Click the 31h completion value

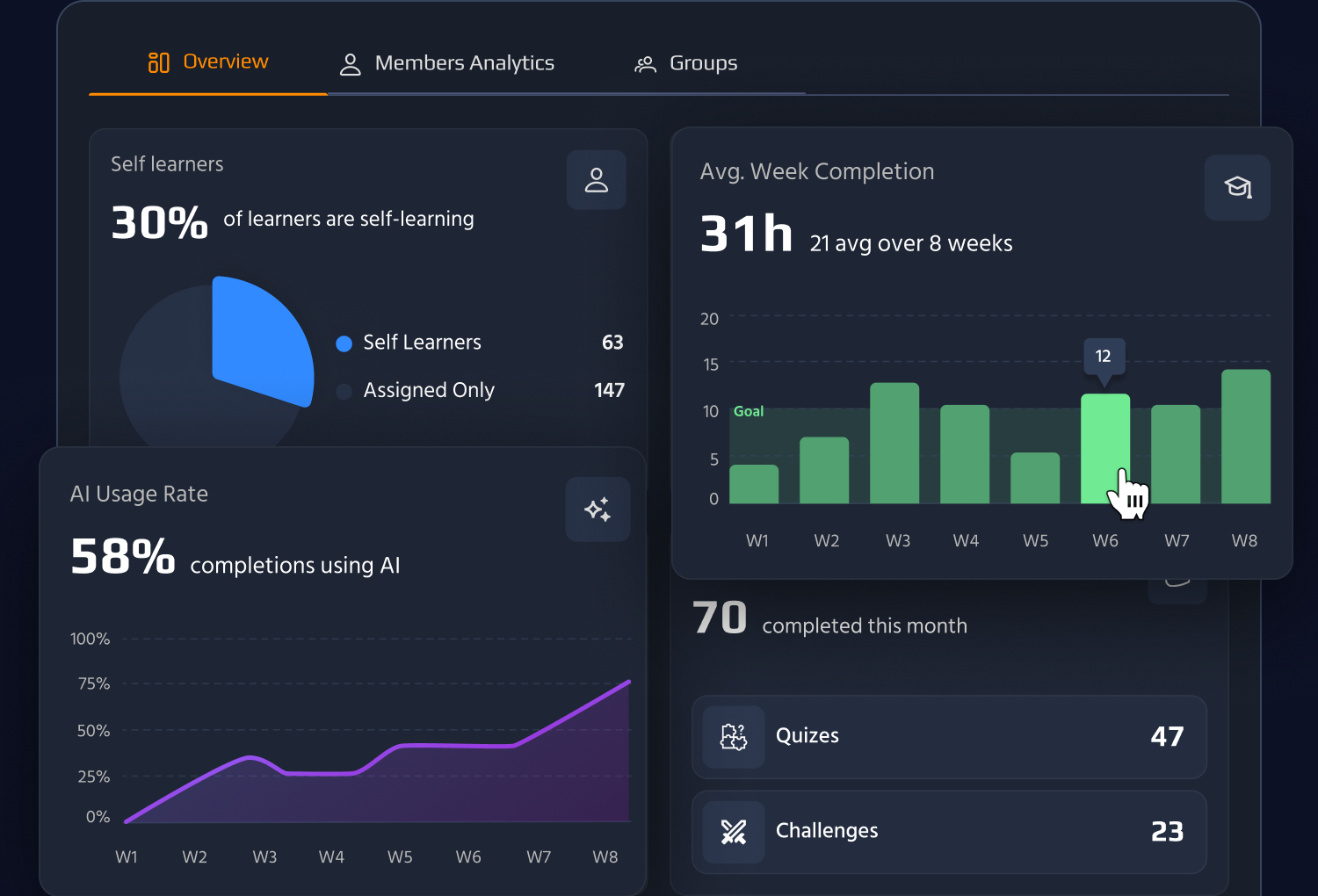click(746, 235)
